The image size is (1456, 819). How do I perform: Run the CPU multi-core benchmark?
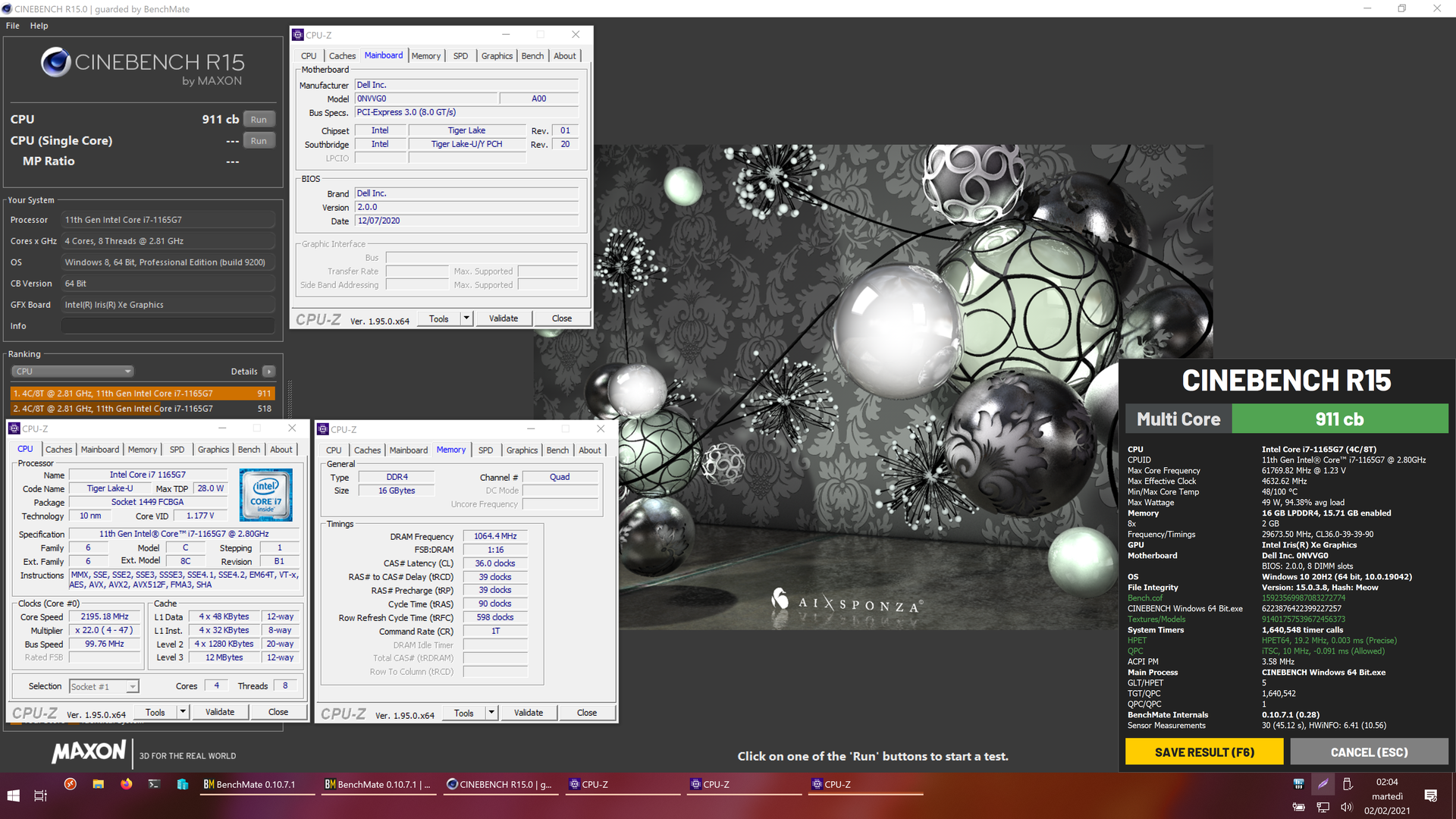pyautogui.click(x=259, y=120)
